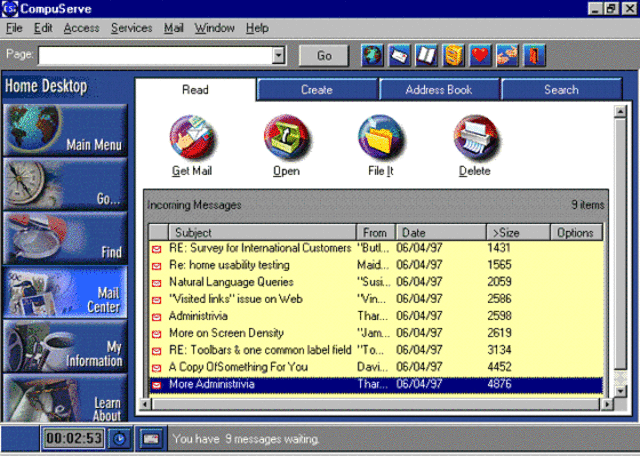Switch to the Create tab
The image size is (640, 456).
pyautogui.click(x=317, y=89)
